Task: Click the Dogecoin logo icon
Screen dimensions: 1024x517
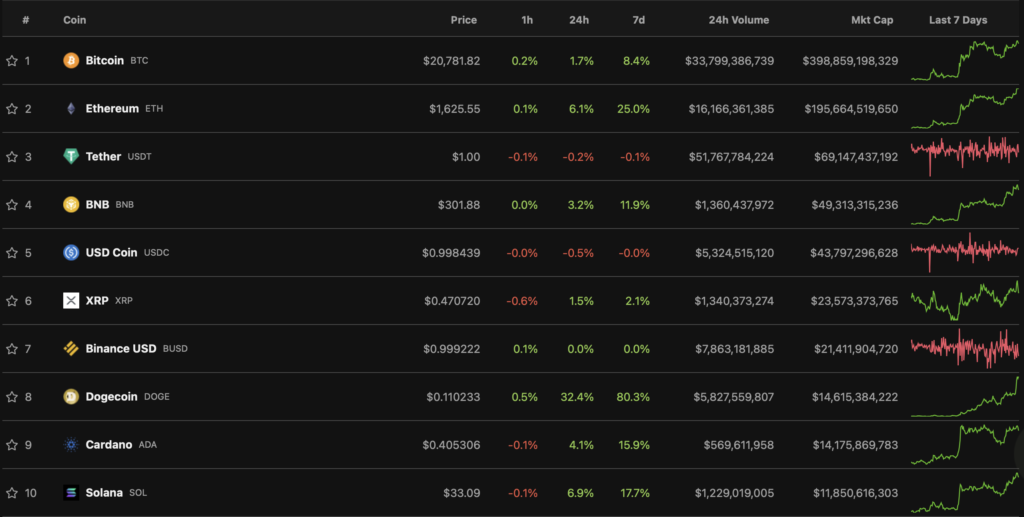Action: [x=71, y=396]
